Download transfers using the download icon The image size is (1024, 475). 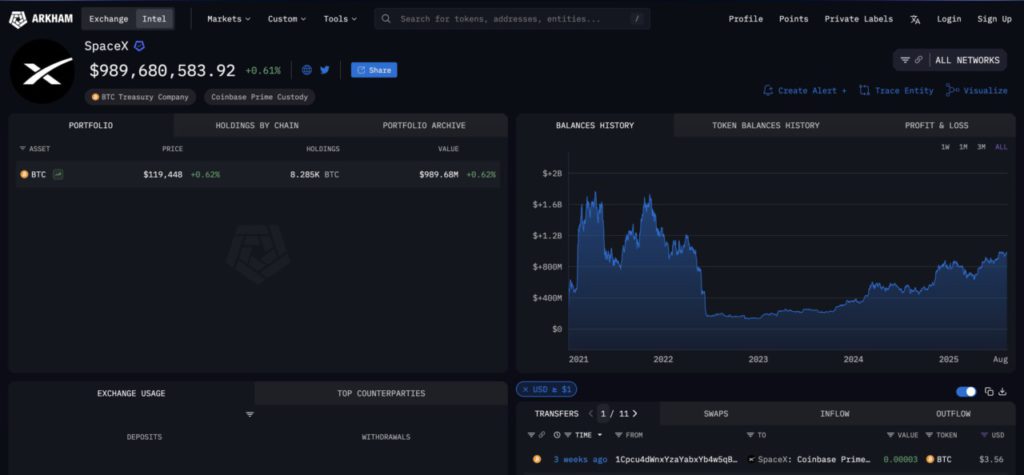click(x=1003, y=392)
